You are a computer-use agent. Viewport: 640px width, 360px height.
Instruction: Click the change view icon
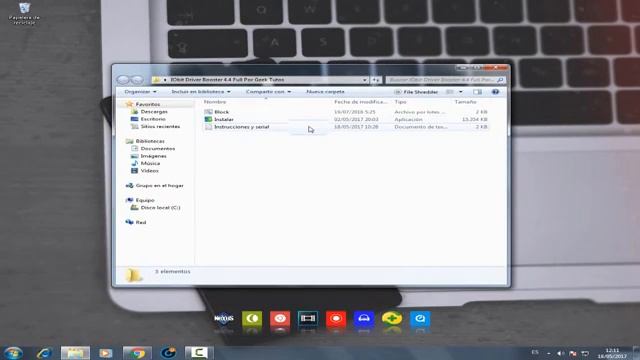pos(450,92)
